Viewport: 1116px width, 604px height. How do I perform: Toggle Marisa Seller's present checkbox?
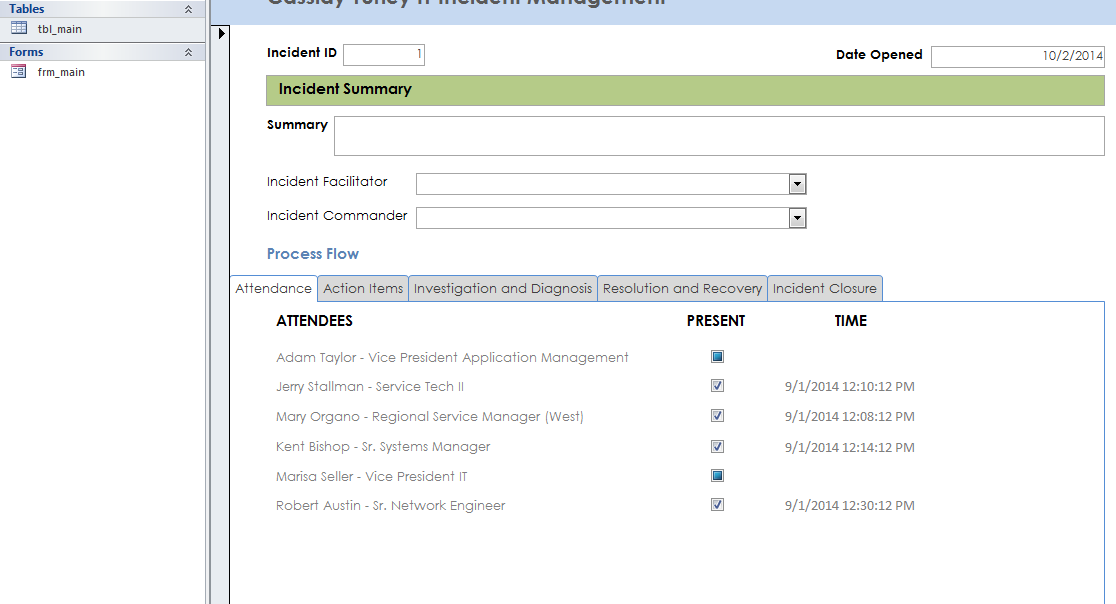pyautogui.click(x=717, y=476)
